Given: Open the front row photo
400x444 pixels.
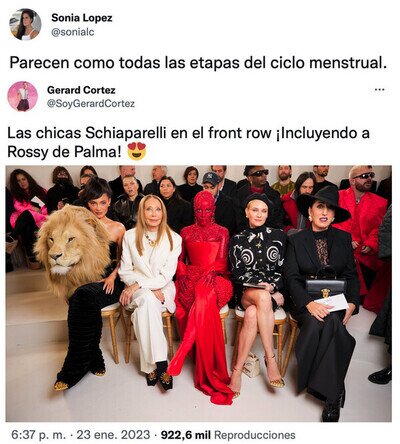Looking at the screenshot, I should tap(199, 294).
